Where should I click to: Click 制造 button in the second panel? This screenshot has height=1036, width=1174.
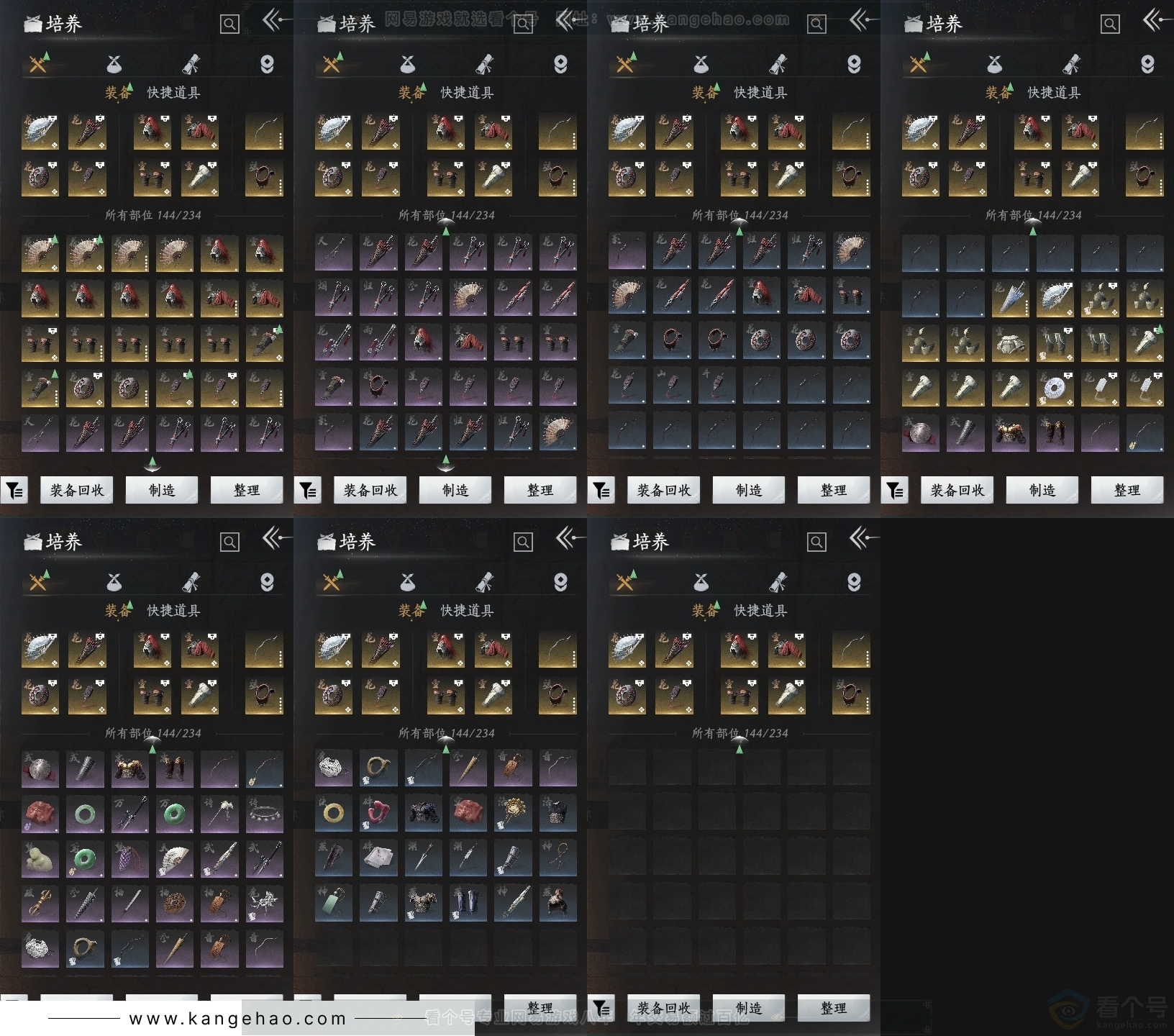(x=455, y=490)
